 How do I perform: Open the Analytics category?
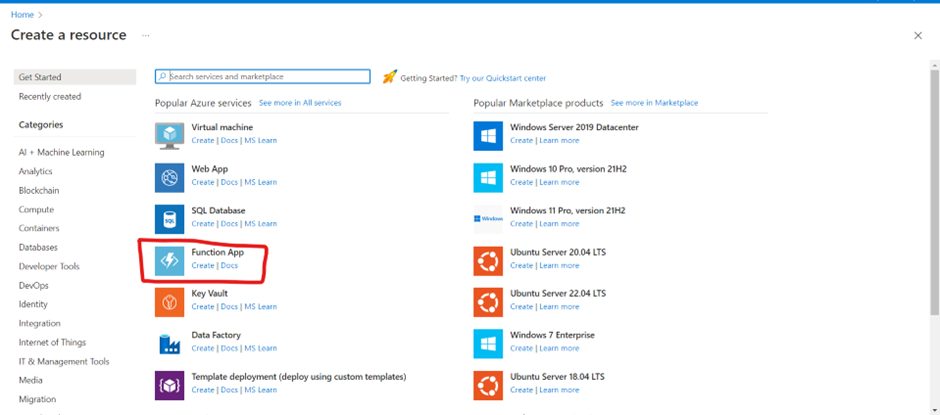pos(35,172)
